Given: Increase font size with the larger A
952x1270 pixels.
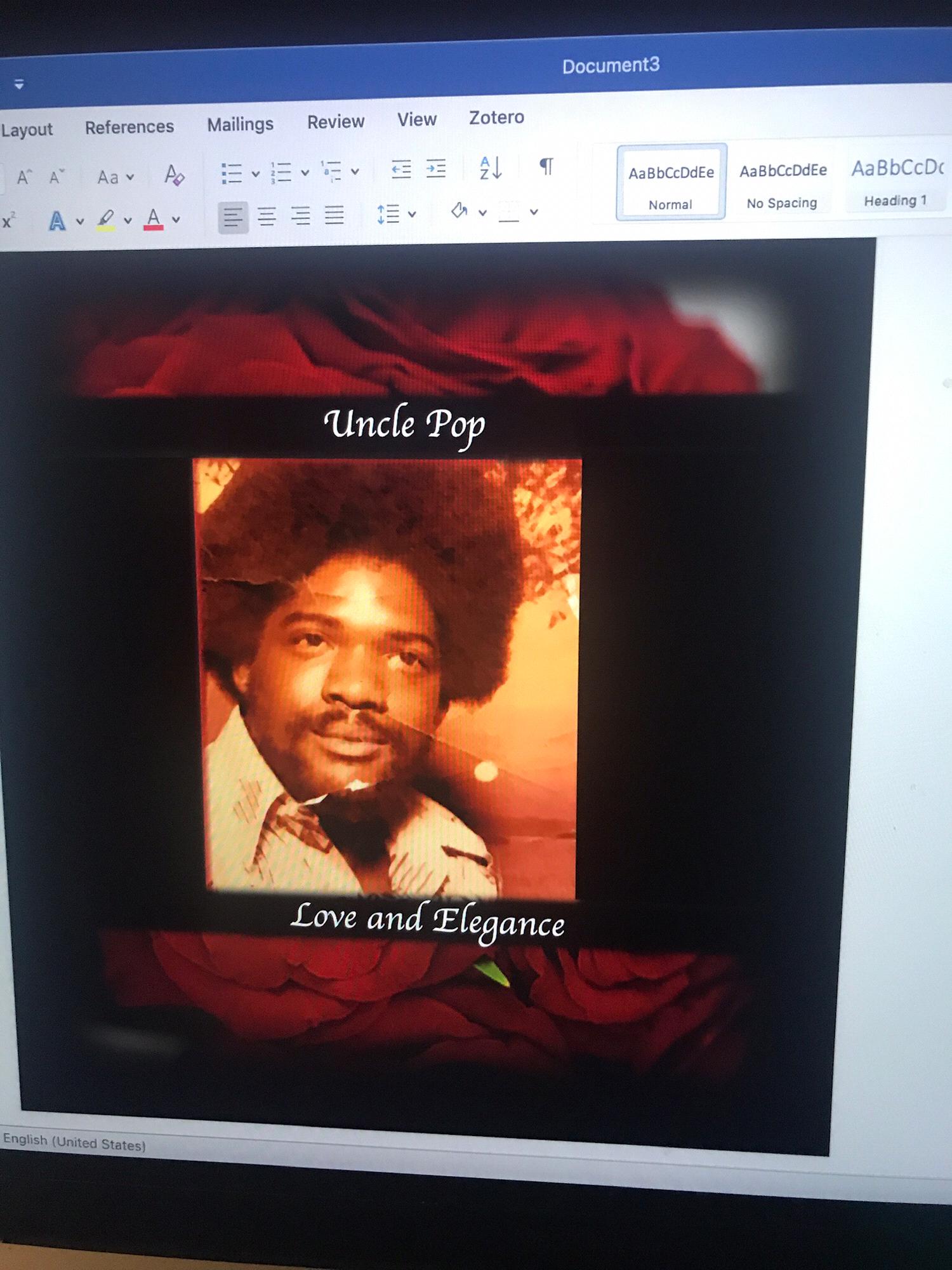Looking at the screenshot, I should coord(24,177).
